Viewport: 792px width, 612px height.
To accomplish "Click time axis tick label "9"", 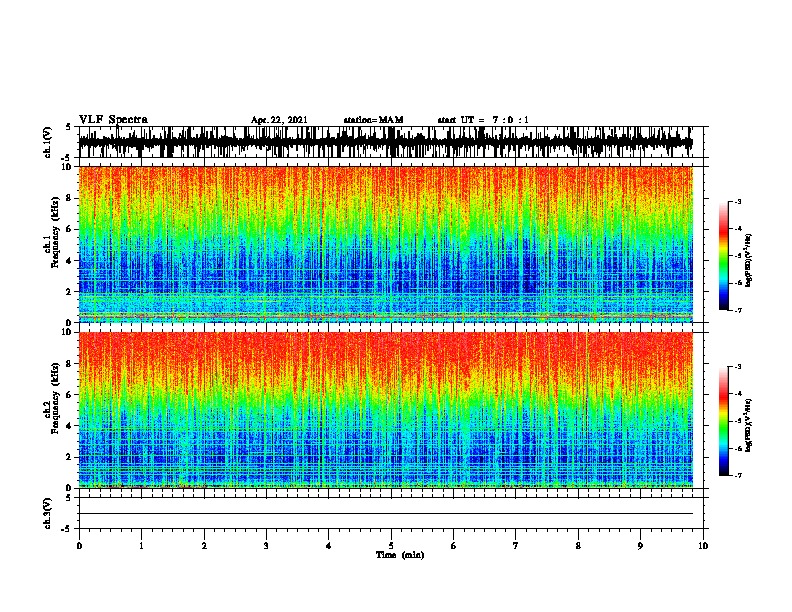I will [x=640, y=546].
